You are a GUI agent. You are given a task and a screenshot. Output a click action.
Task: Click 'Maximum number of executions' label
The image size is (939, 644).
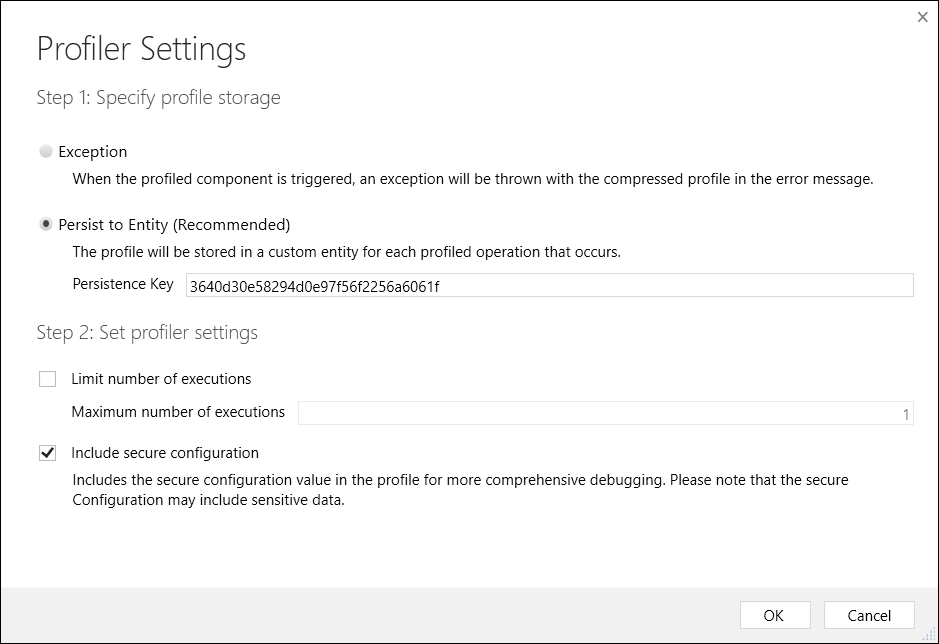pos(178,412)
